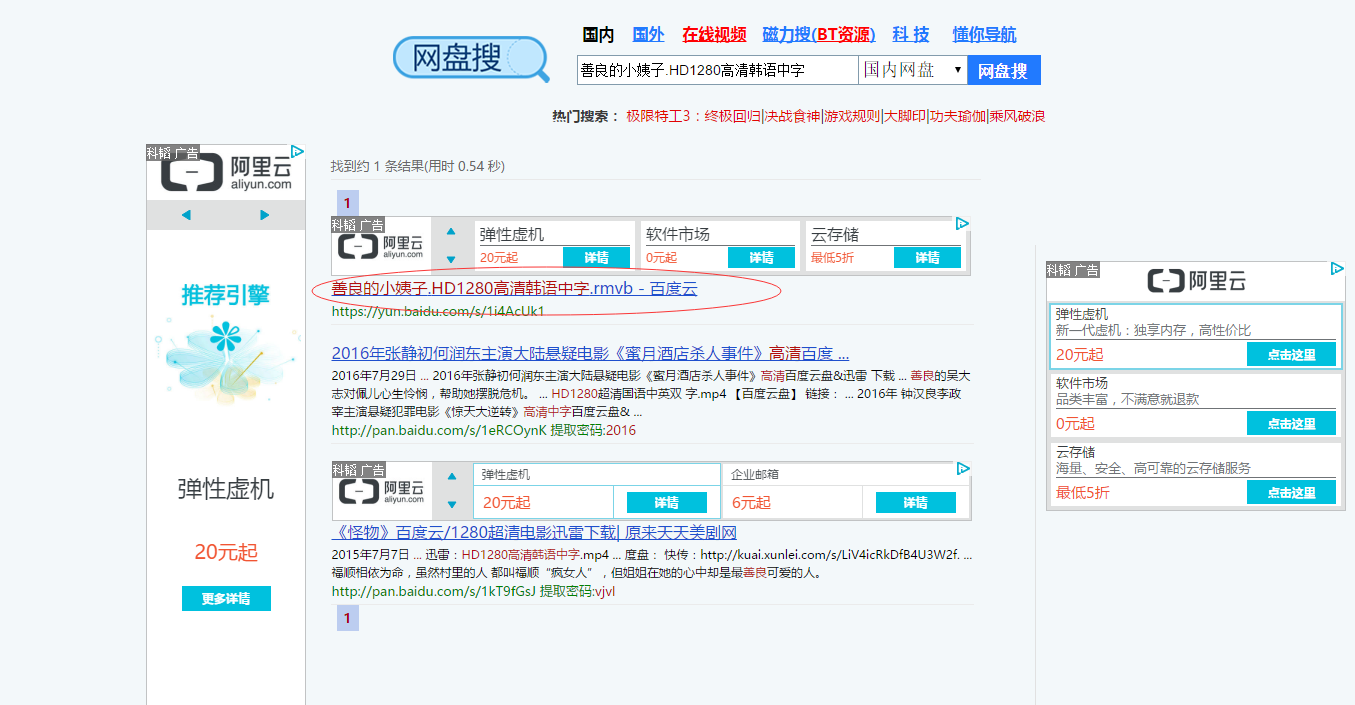
Task: Focus the search query input field
Action: 717,70
